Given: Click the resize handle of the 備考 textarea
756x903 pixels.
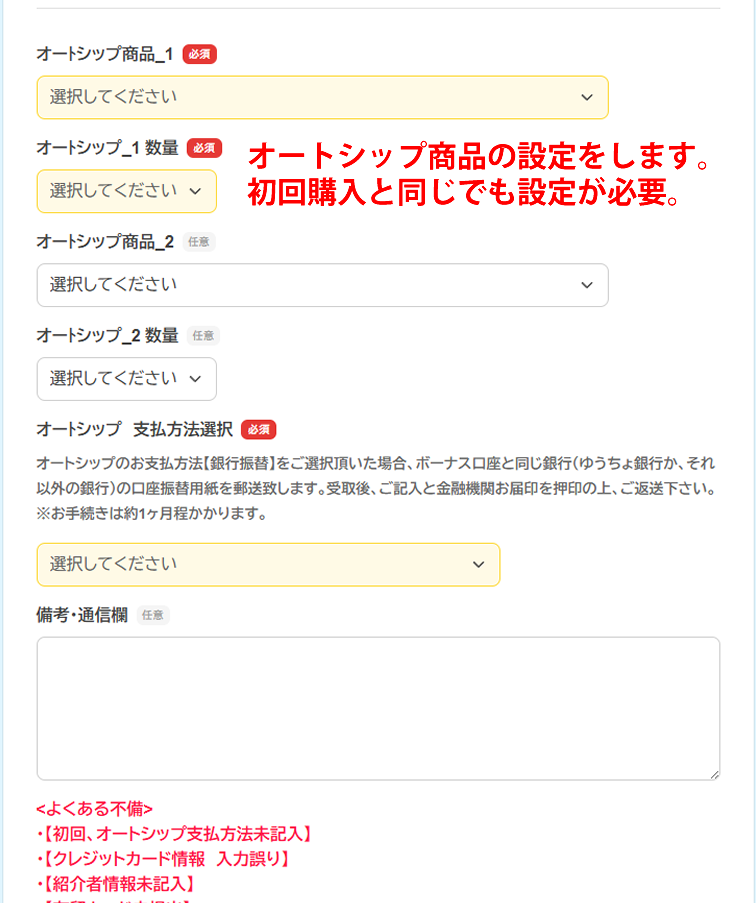Looking at the screenshot, I should tap(714, 774).
